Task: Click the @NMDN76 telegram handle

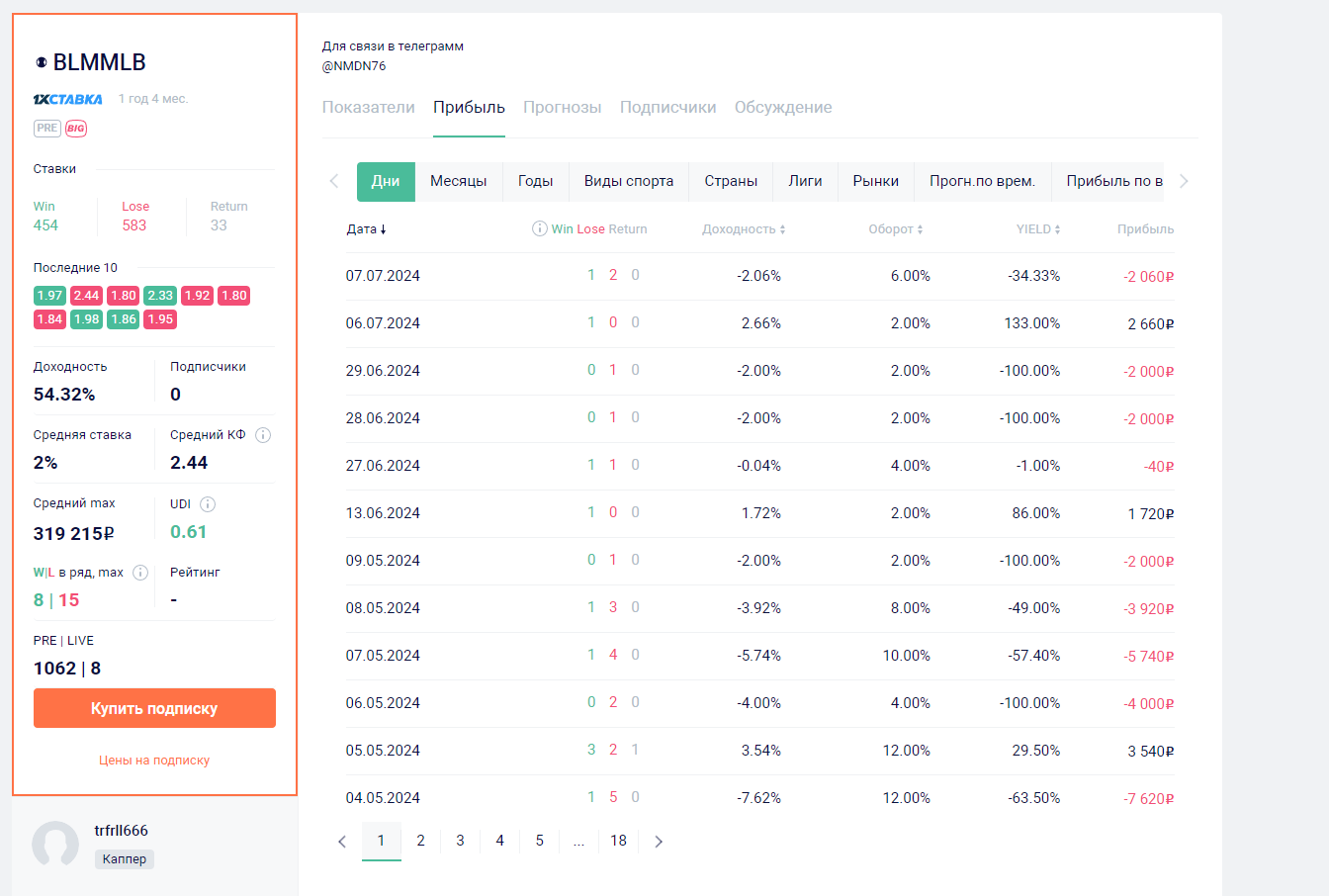Action: (354, 66)
